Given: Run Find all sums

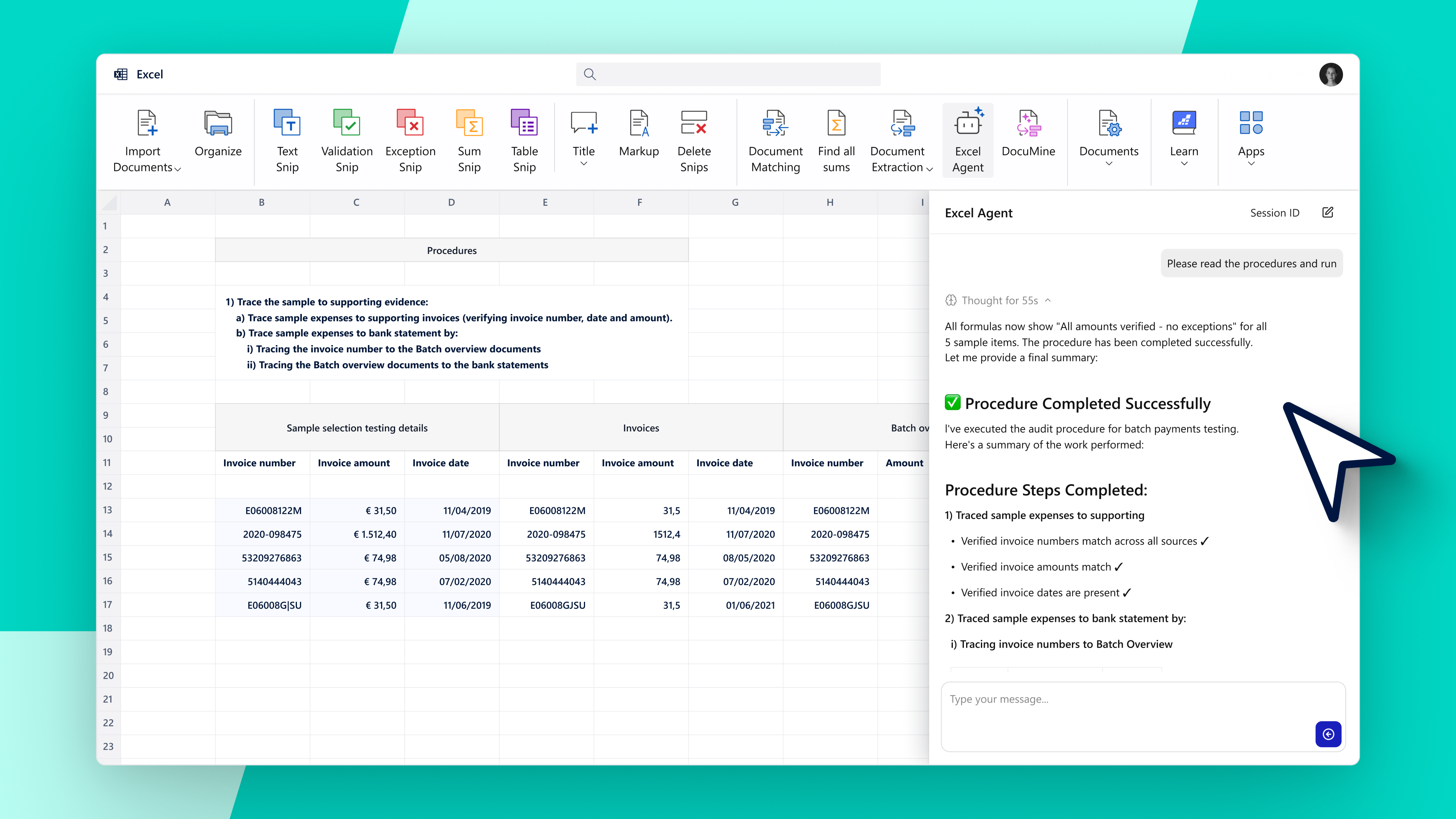Looking at the screenshot, I should 836,141.
